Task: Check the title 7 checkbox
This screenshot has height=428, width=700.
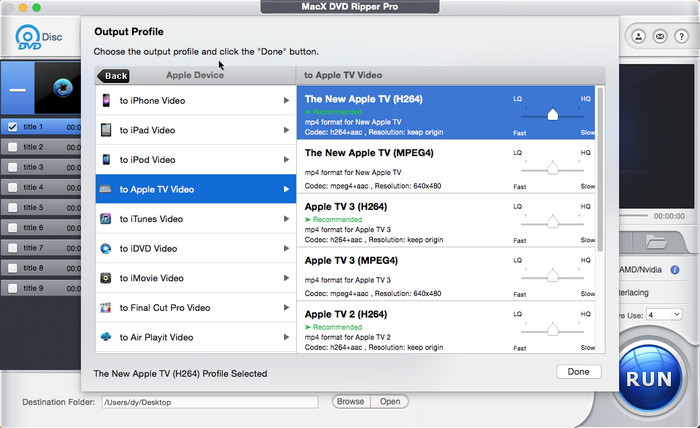Action: (12, 248)
